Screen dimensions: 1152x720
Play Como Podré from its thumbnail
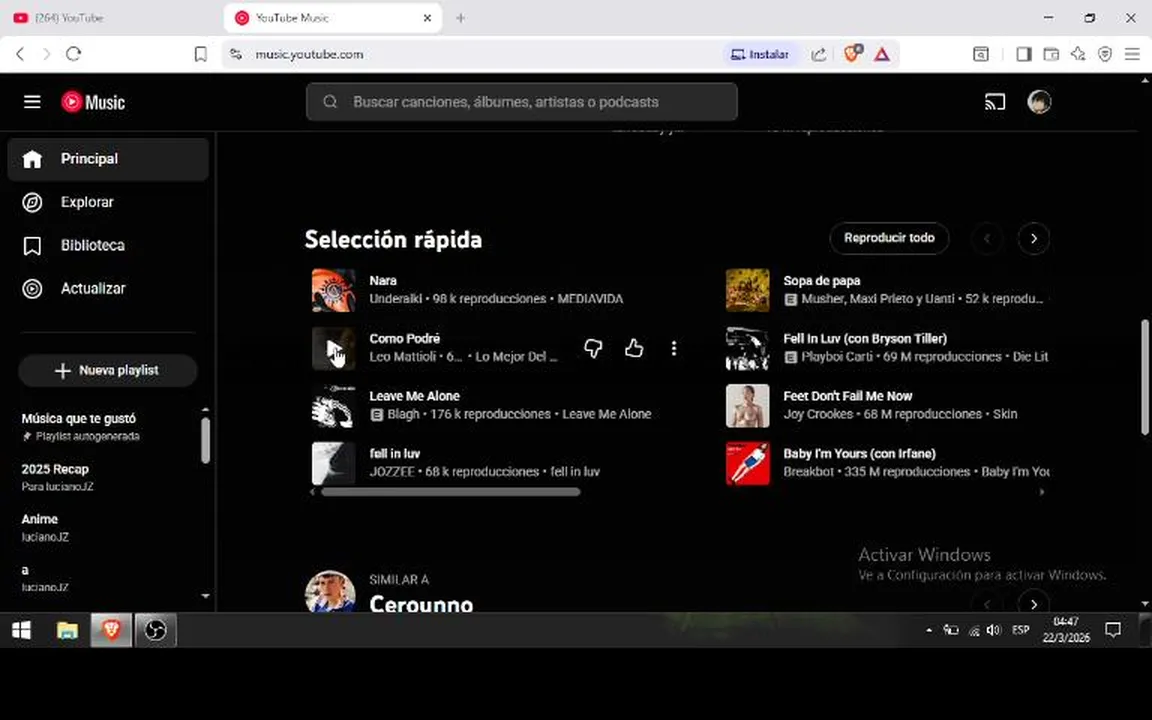click(334, 348)
